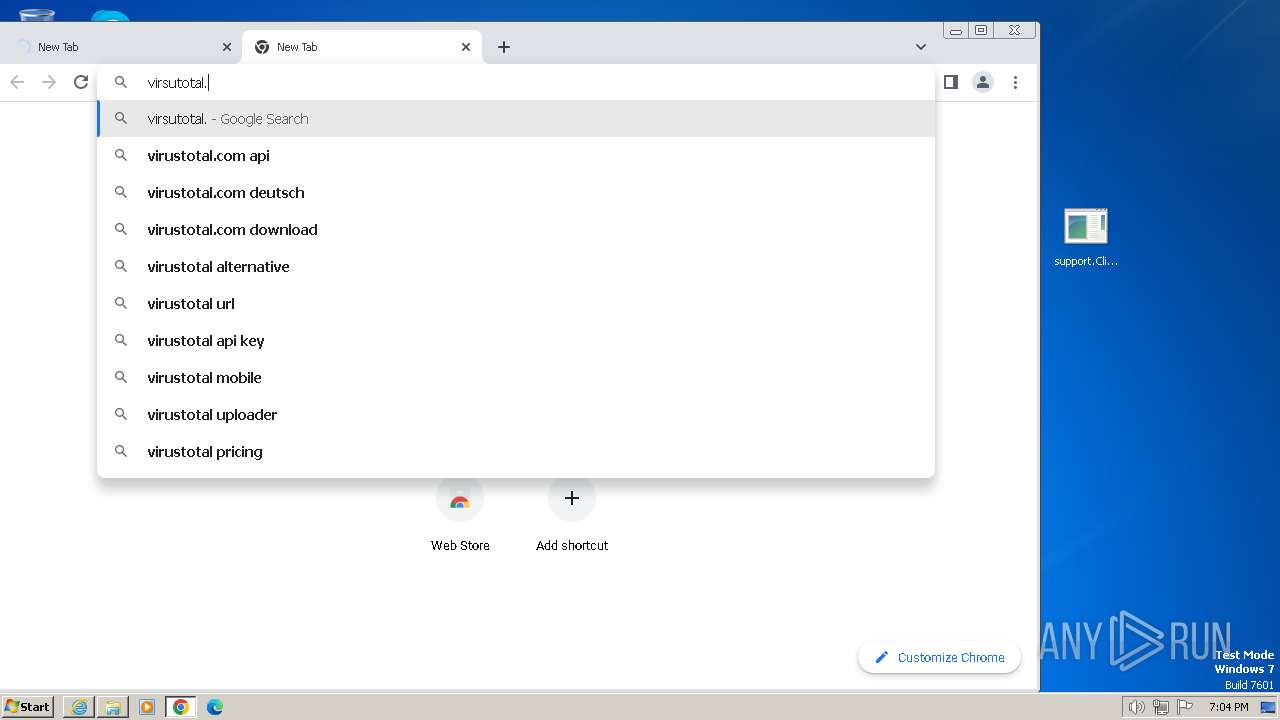
Task: Select the 'virustotal.com download' suggestion
Action: pos(516,230)
